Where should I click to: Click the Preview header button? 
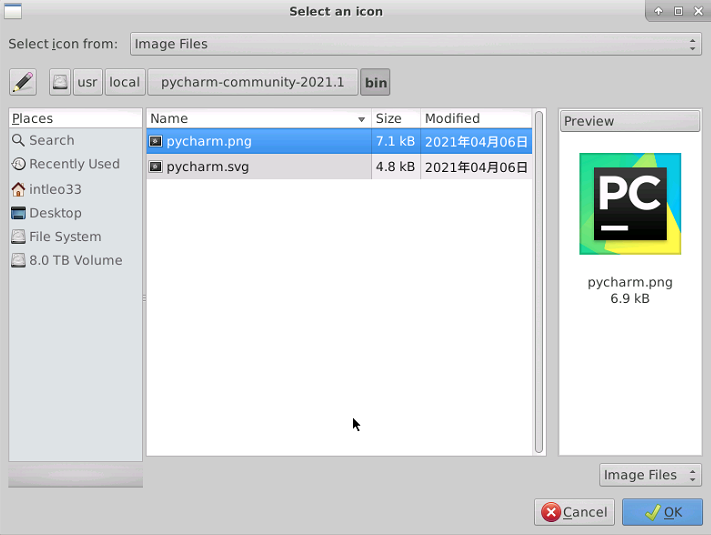coord(630,121)
